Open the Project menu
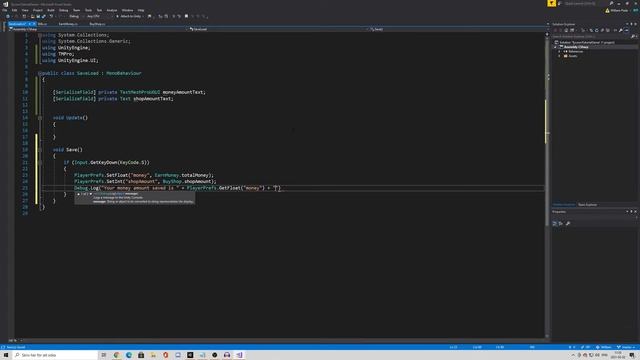640x360 pixels. click(38, 10)
